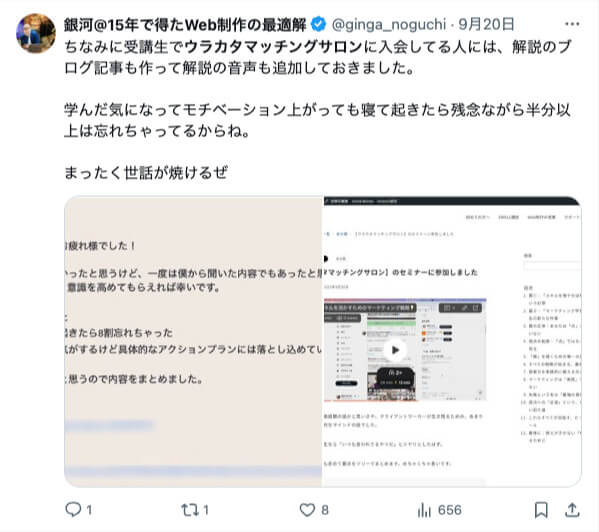Click the reply count number 1
This screenshot has height=532, width=599.
point(89,510)
